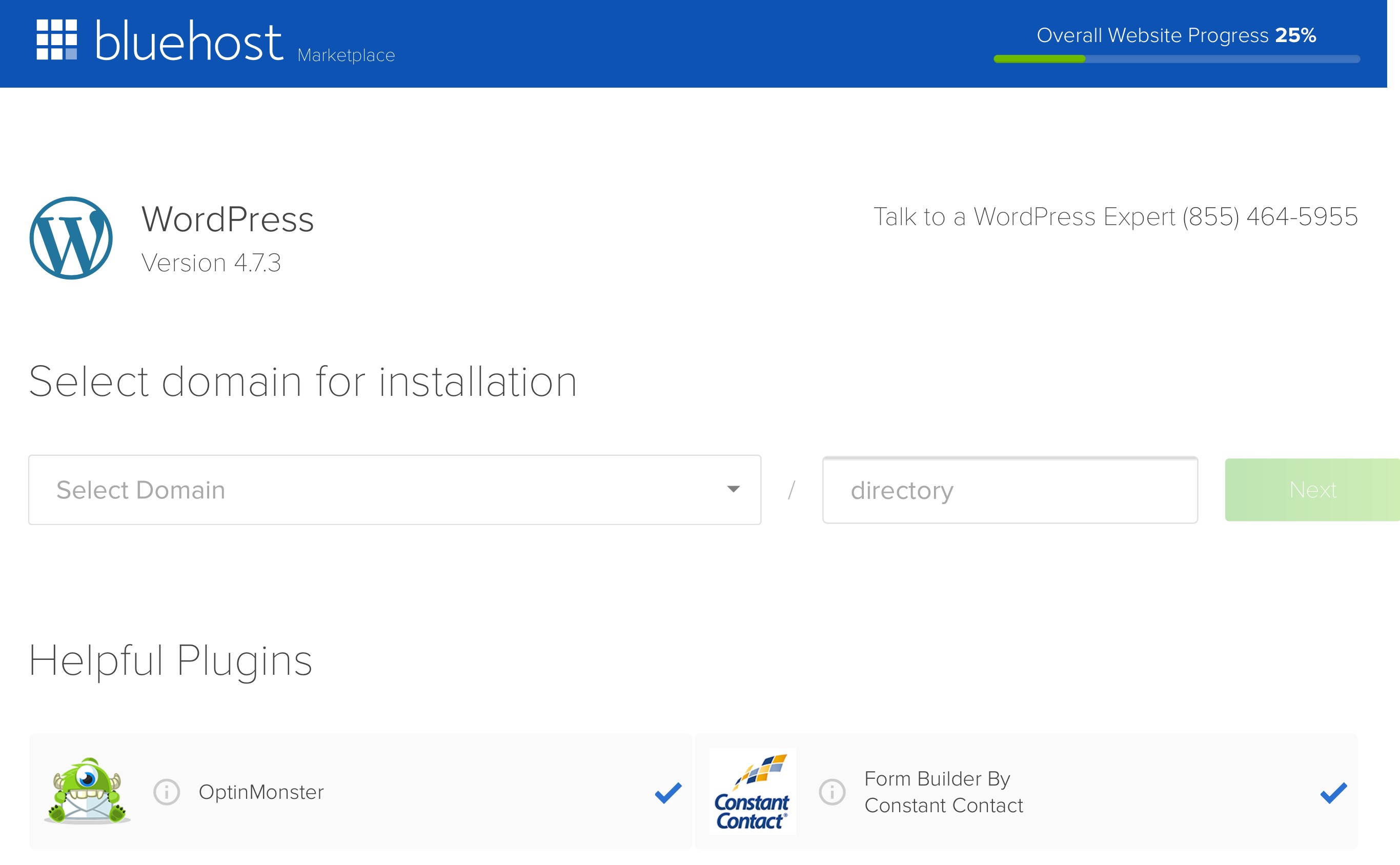
Task: Click the Constant Contact logo
Action: click(x=752, y=791)
